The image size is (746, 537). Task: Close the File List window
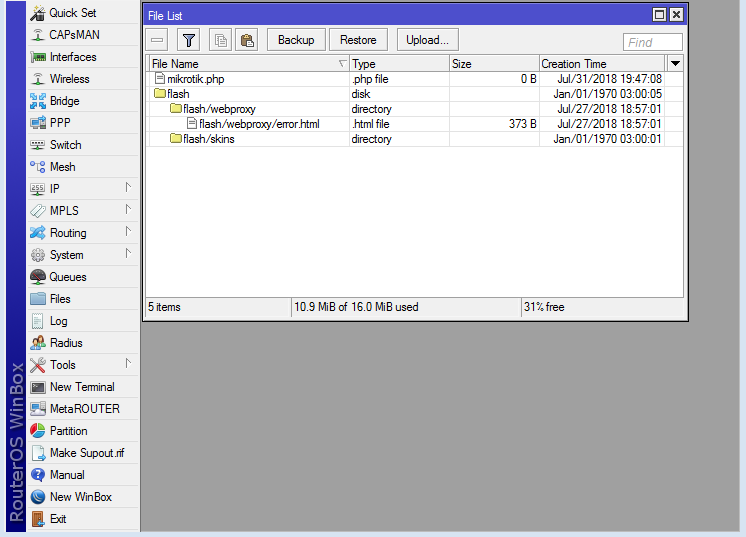(x=676, y=15)
